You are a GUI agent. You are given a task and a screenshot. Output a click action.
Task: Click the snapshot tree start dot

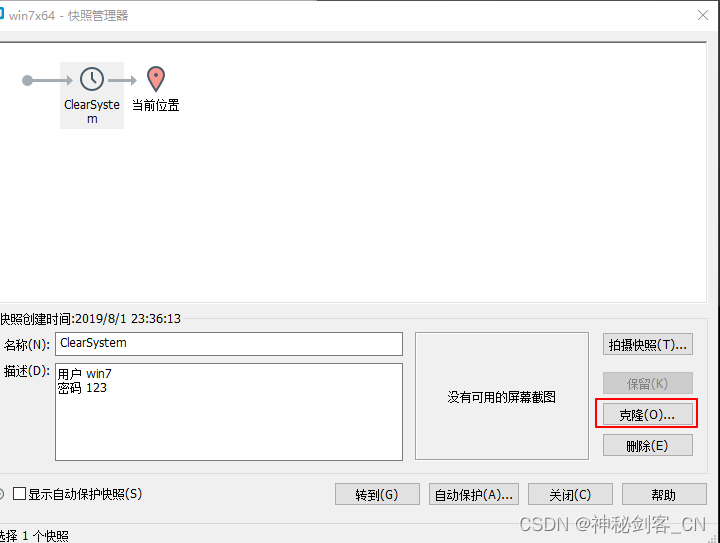[28, 81]
